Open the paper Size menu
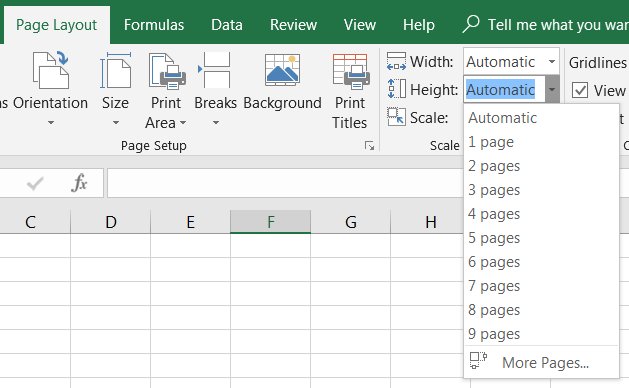 (x=115, y=89)
